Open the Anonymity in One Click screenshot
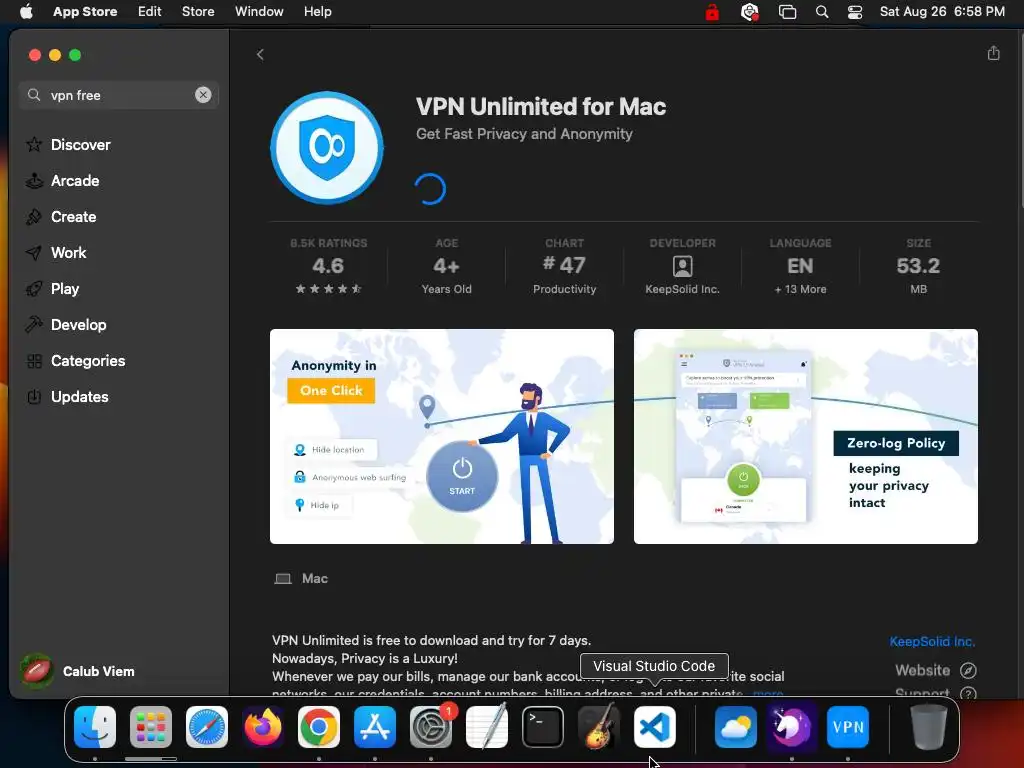1024x768 pixels. [x=441, y=436]
